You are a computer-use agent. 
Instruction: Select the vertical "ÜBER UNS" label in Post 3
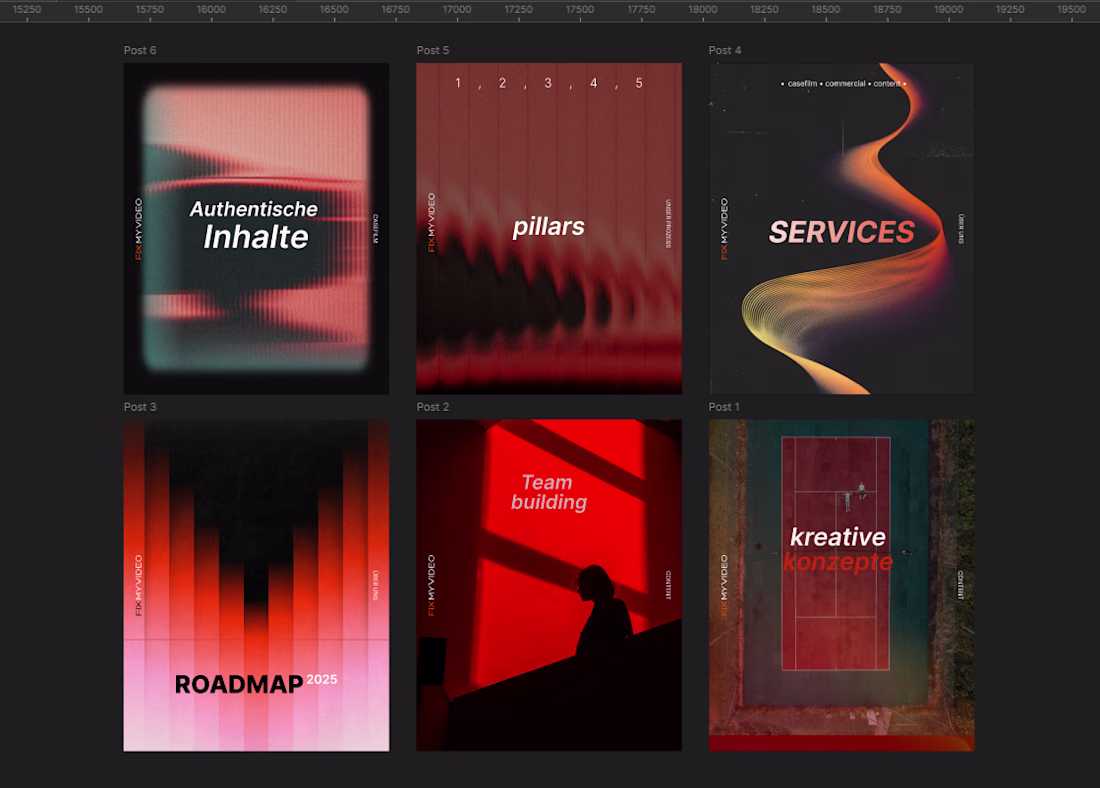tap(375, 585)
